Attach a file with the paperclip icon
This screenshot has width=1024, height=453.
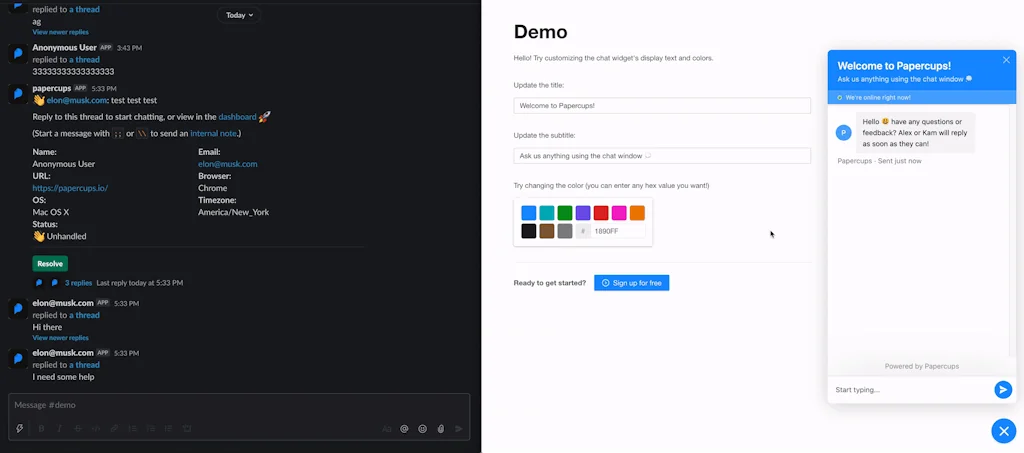(x=441, y=428)
